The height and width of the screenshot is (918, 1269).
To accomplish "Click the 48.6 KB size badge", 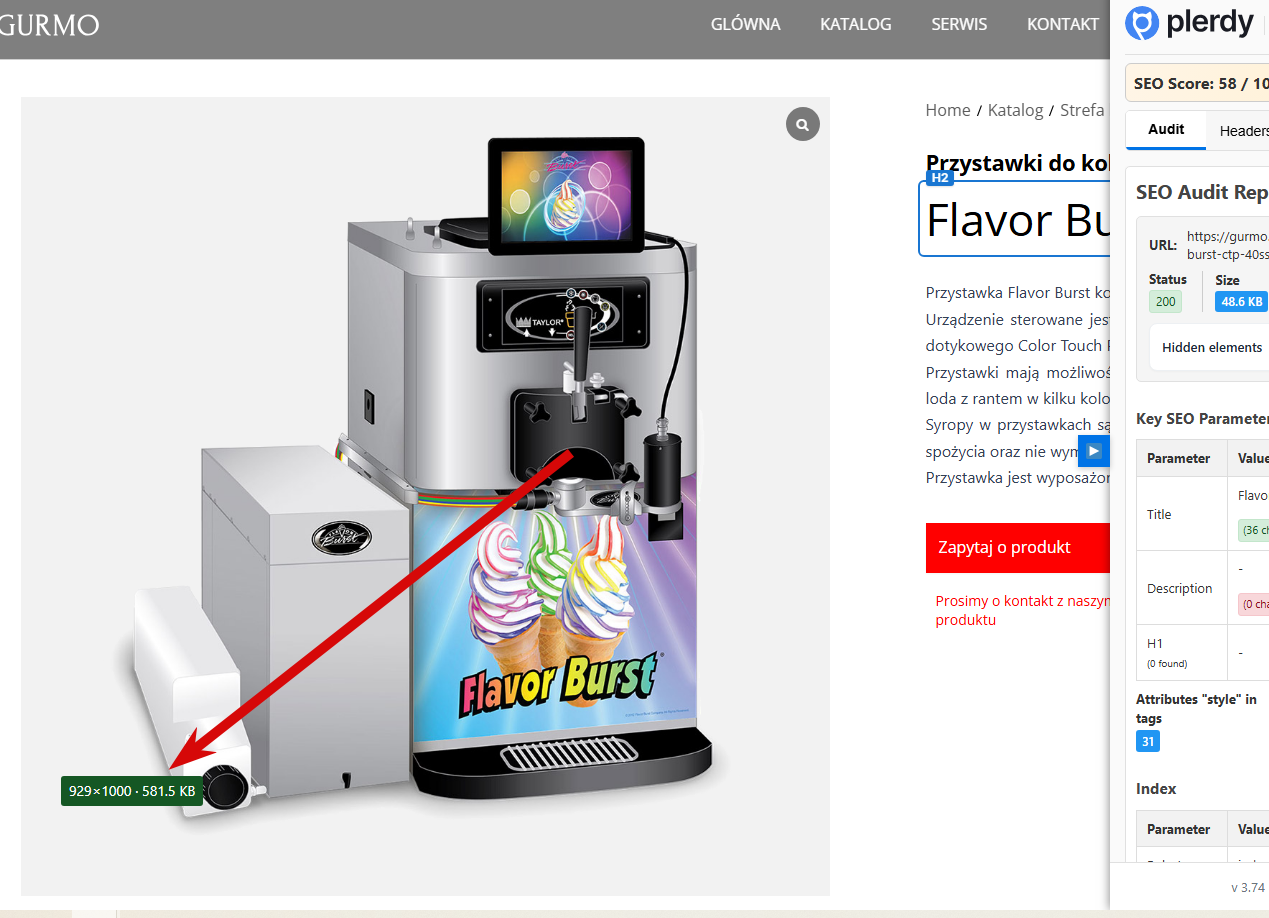I will point(1241,301).
